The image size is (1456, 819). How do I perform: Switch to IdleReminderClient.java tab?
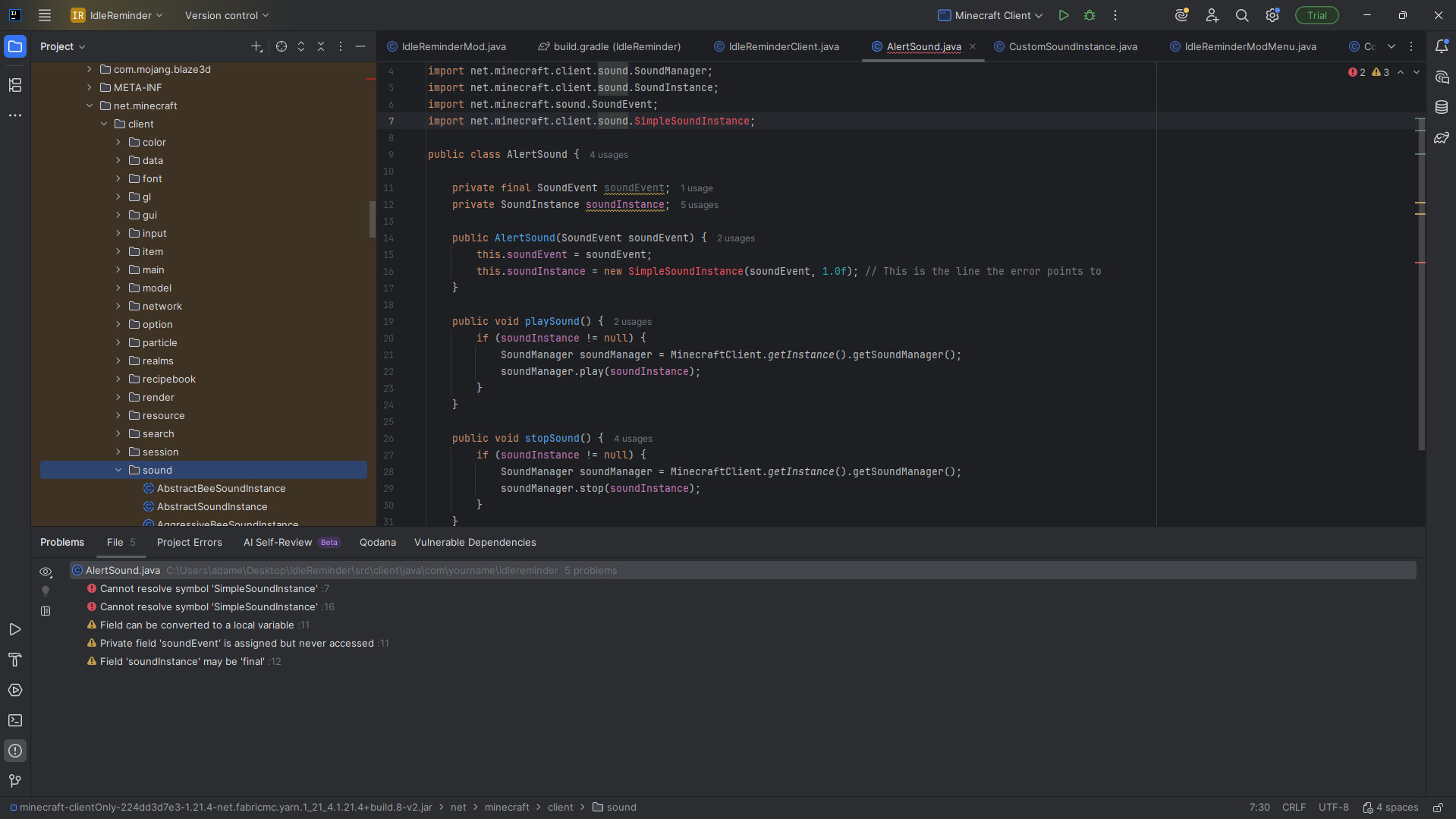[776, 46]
